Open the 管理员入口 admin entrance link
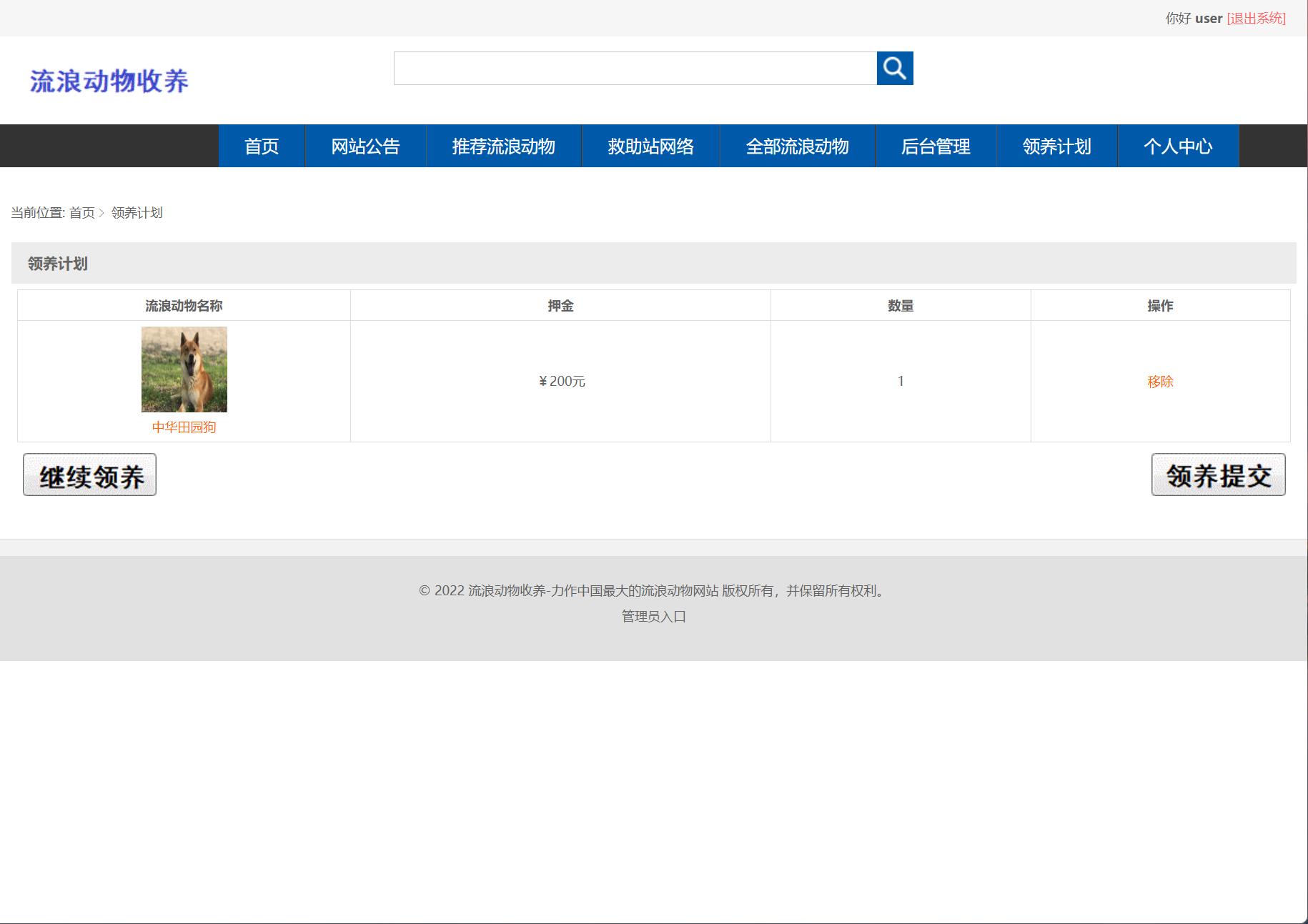 pos(653,616)
